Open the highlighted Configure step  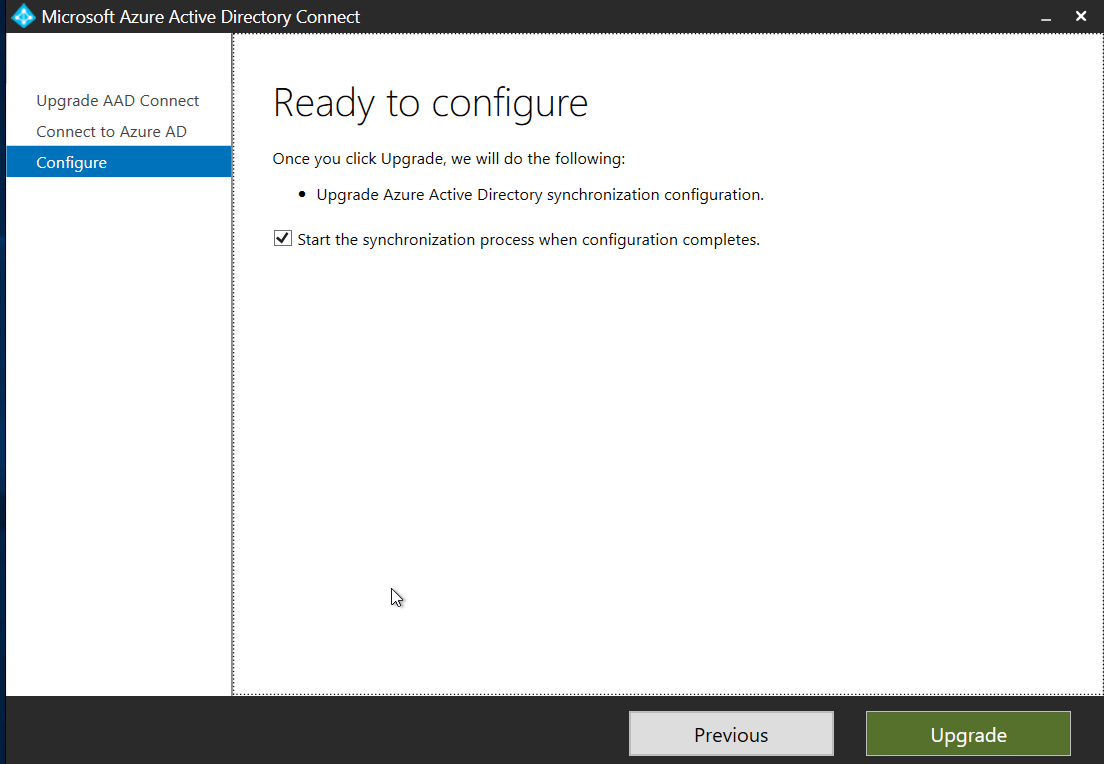(x=71, y=161)
